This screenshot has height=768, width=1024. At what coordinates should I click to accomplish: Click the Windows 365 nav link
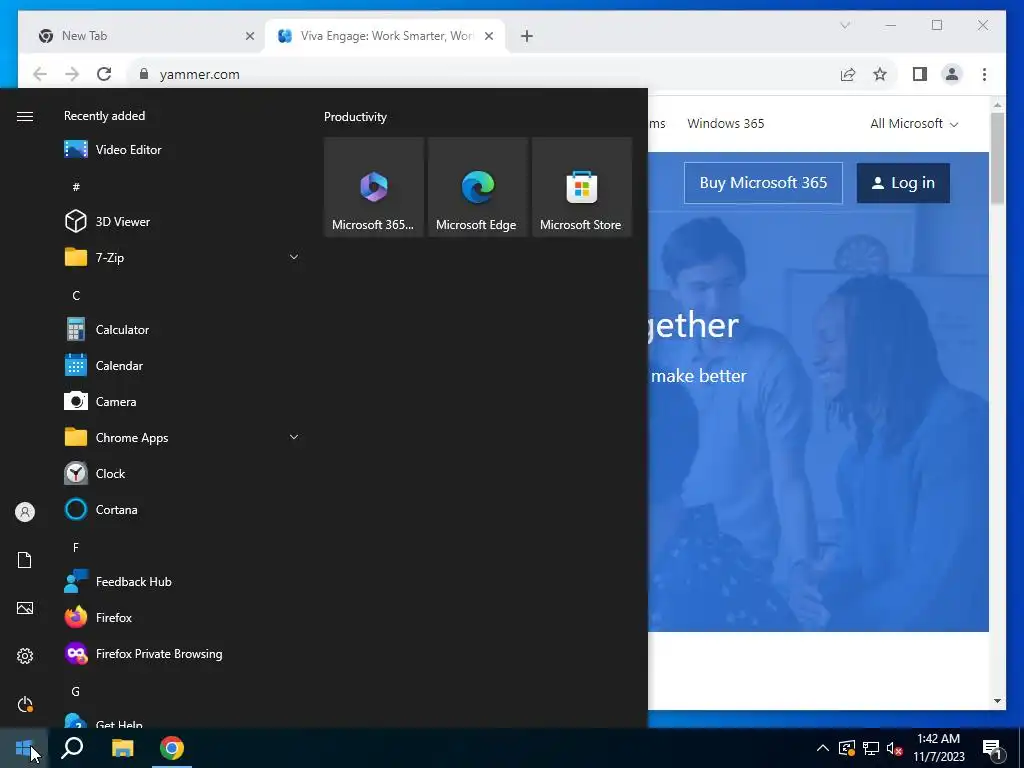click(726, 123)
